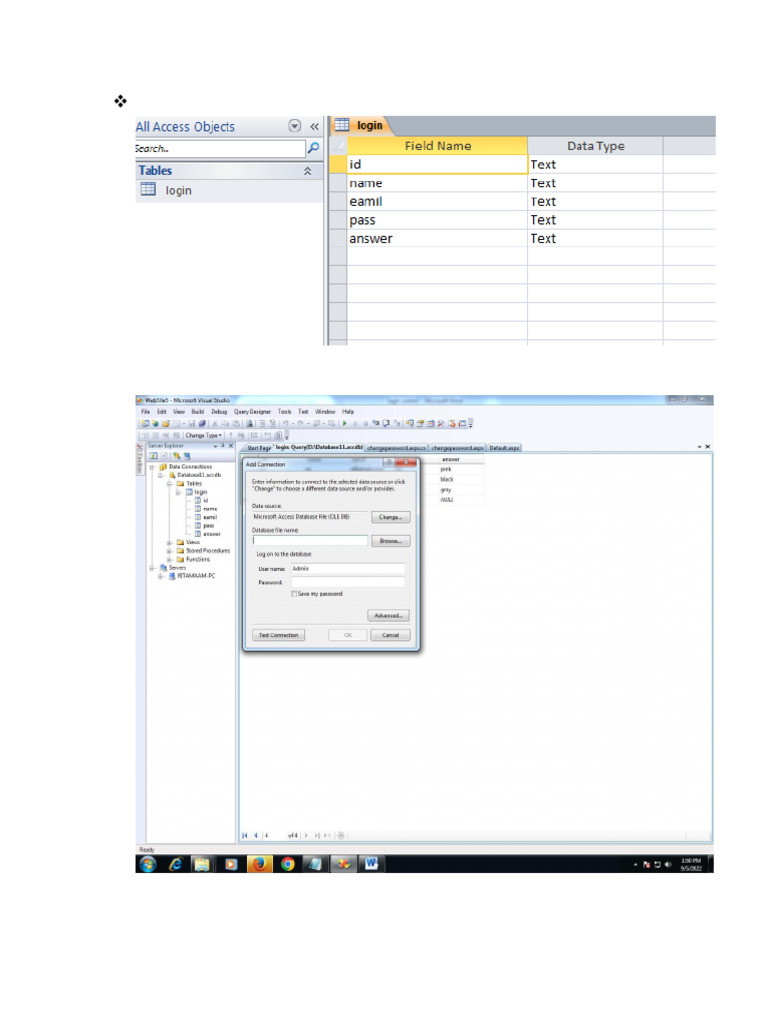The width and height of the screenshot is (768, 1024).
Task: Collapse the Access navigation pane with the double chevron
Action: [314, 127]
